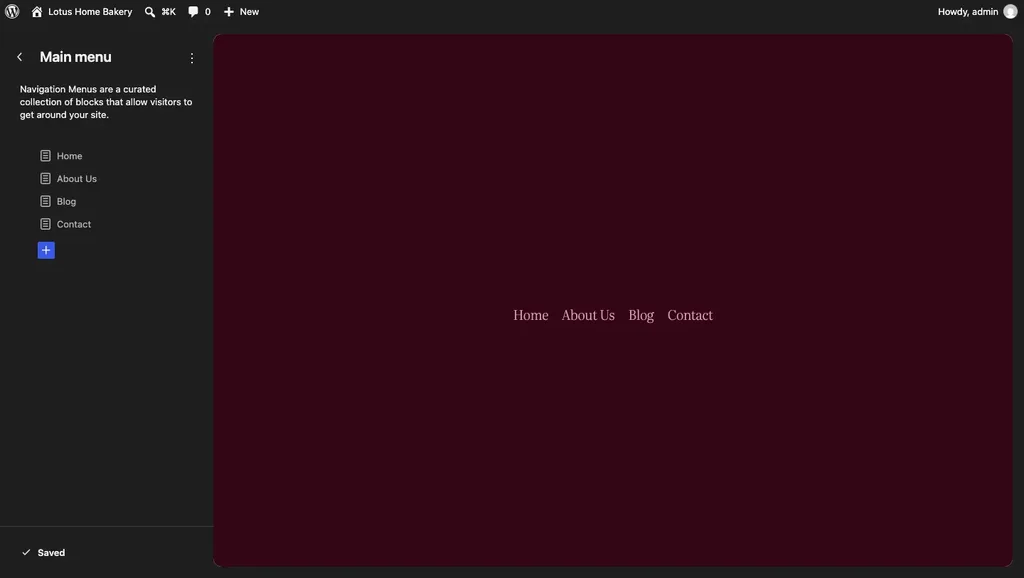Click the About Us link in the preview
The width and height of the screenshot is (1024, 578).
pos(588,315)
